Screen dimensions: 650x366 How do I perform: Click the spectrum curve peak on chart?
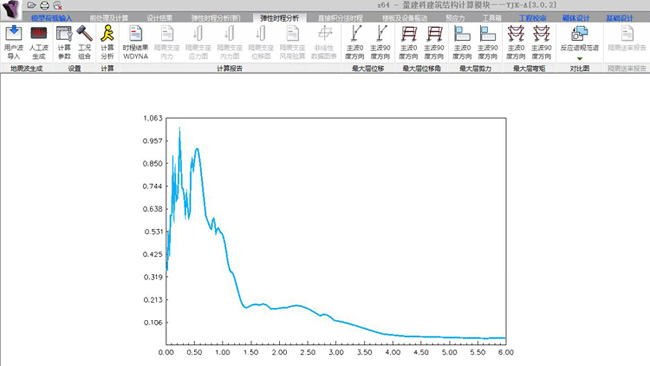coord(179,129)
